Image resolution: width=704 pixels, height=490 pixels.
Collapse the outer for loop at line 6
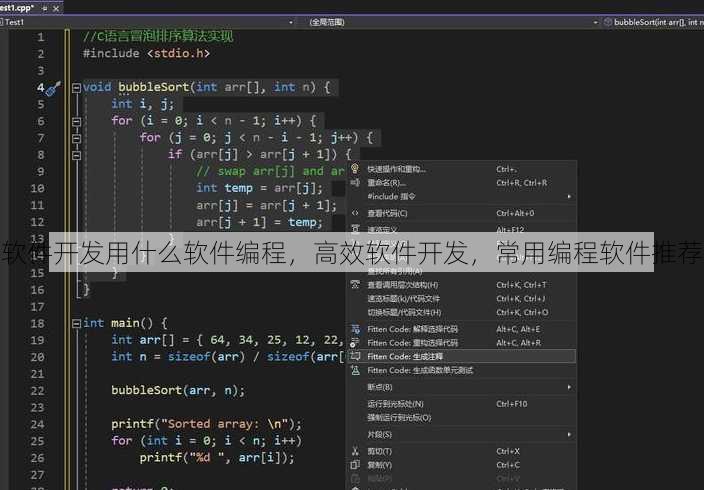(x=76, y=121)
